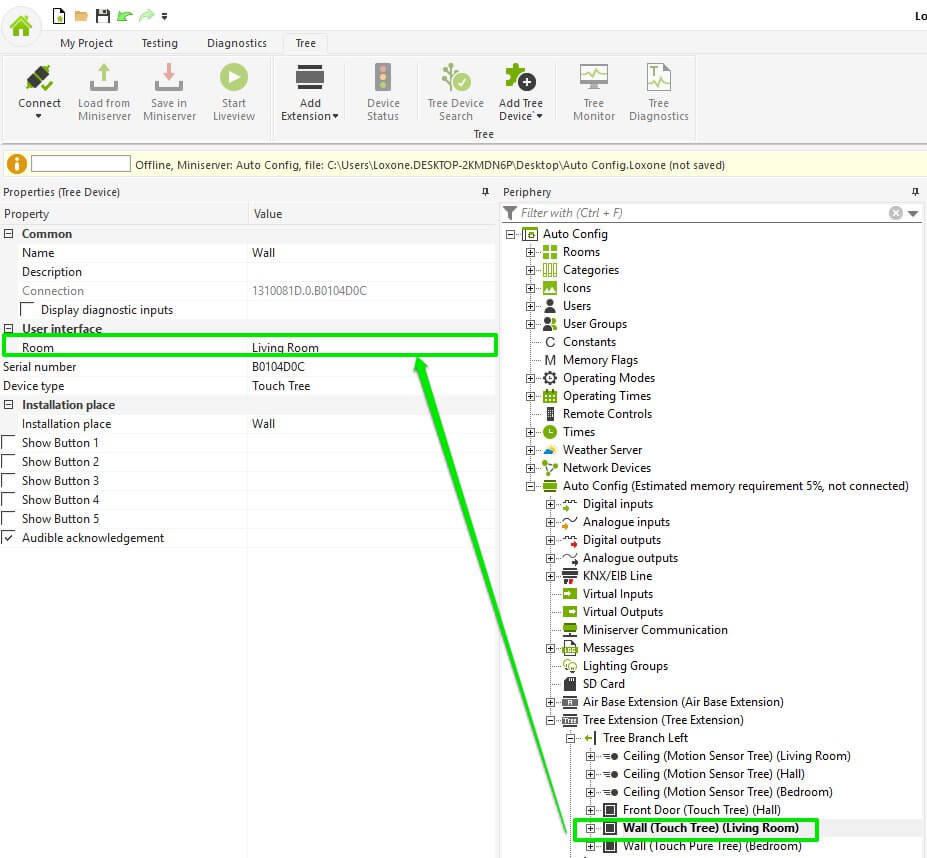This screenshot has width=927, height=858.
Task: Toggle Display diagnostic inputs checkbox
Action: click(x=28, y=310)
